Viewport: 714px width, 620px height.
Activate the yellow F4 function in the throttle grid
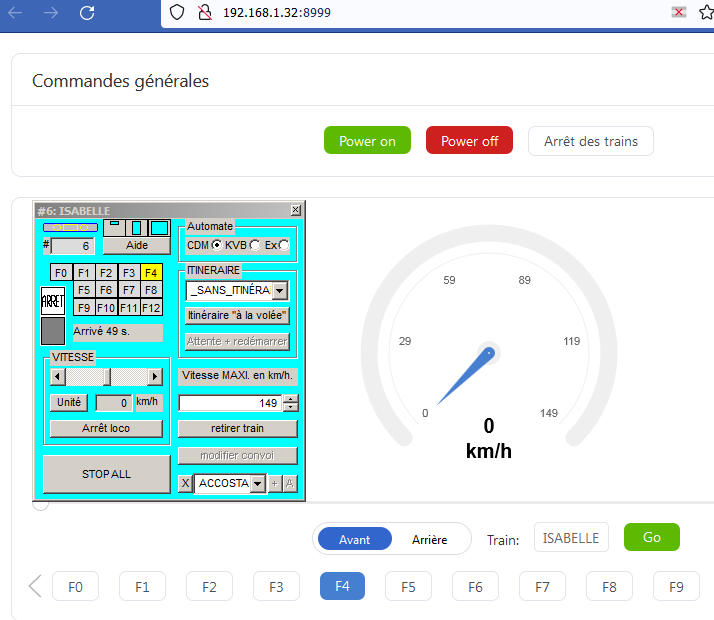[x=151, y=273]
